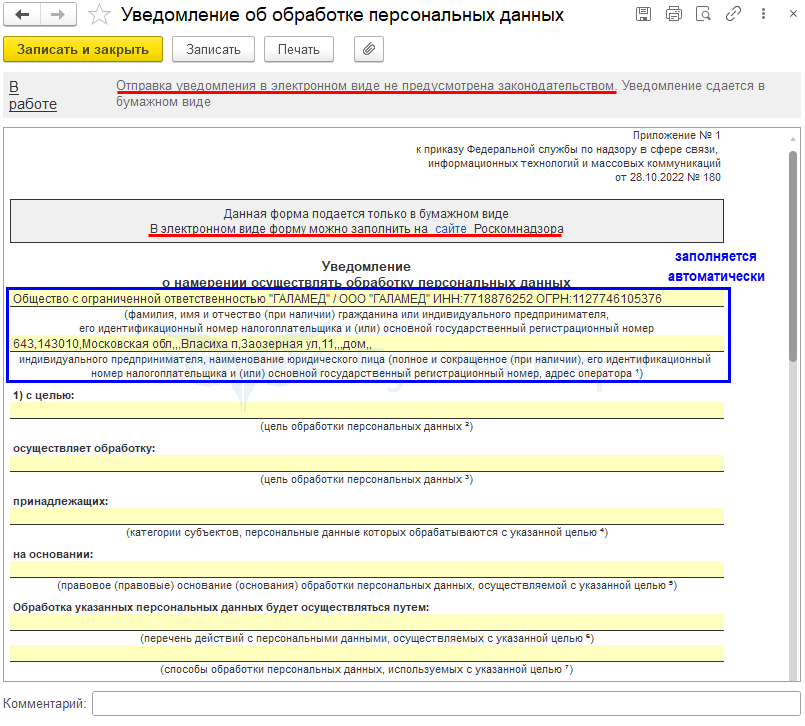Click the 'Комментарий' input field
805x726 pixels.
(x=446, y=703)
